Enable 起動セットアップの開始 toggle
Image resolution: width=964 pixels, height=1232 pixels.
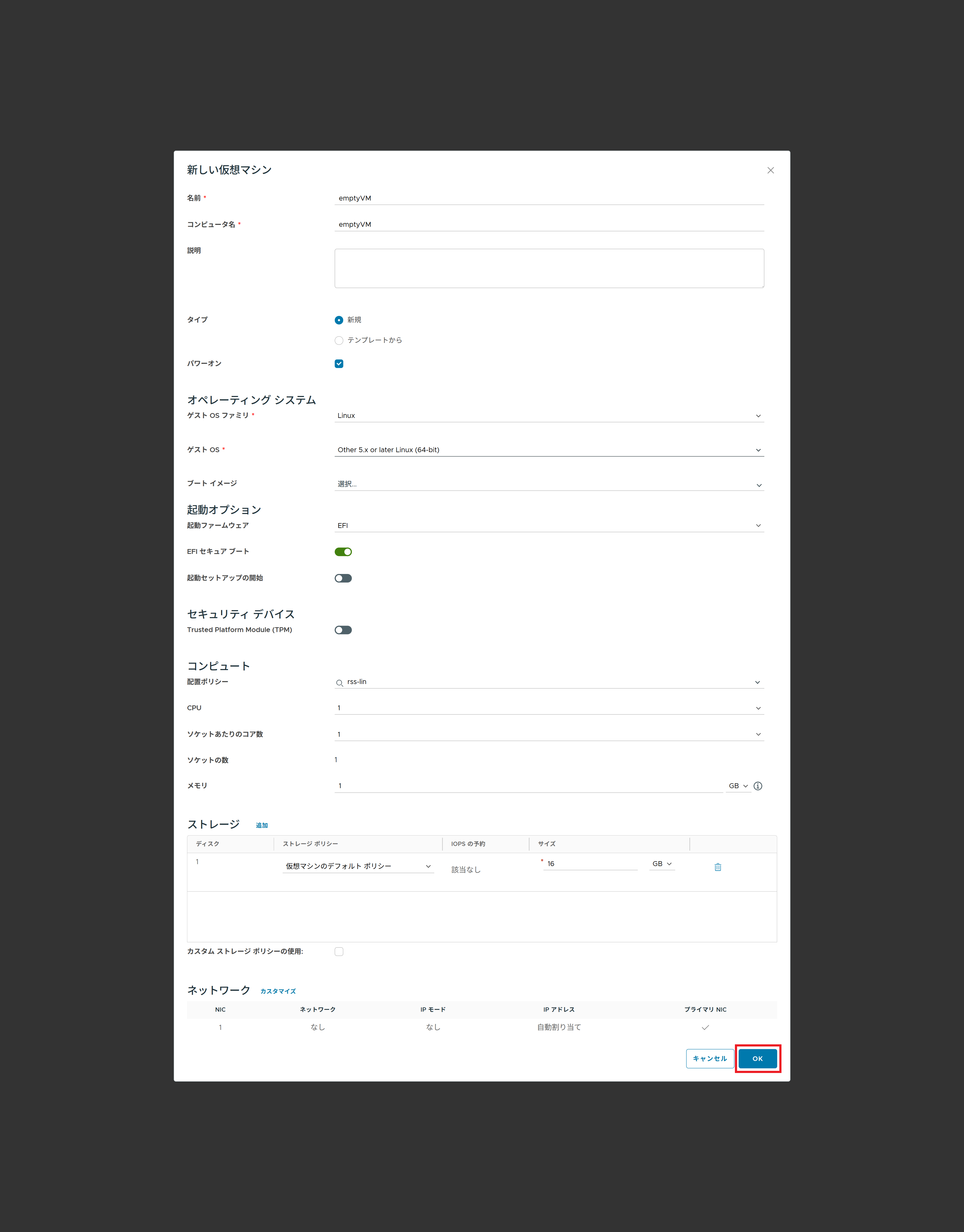pos(343,578)
